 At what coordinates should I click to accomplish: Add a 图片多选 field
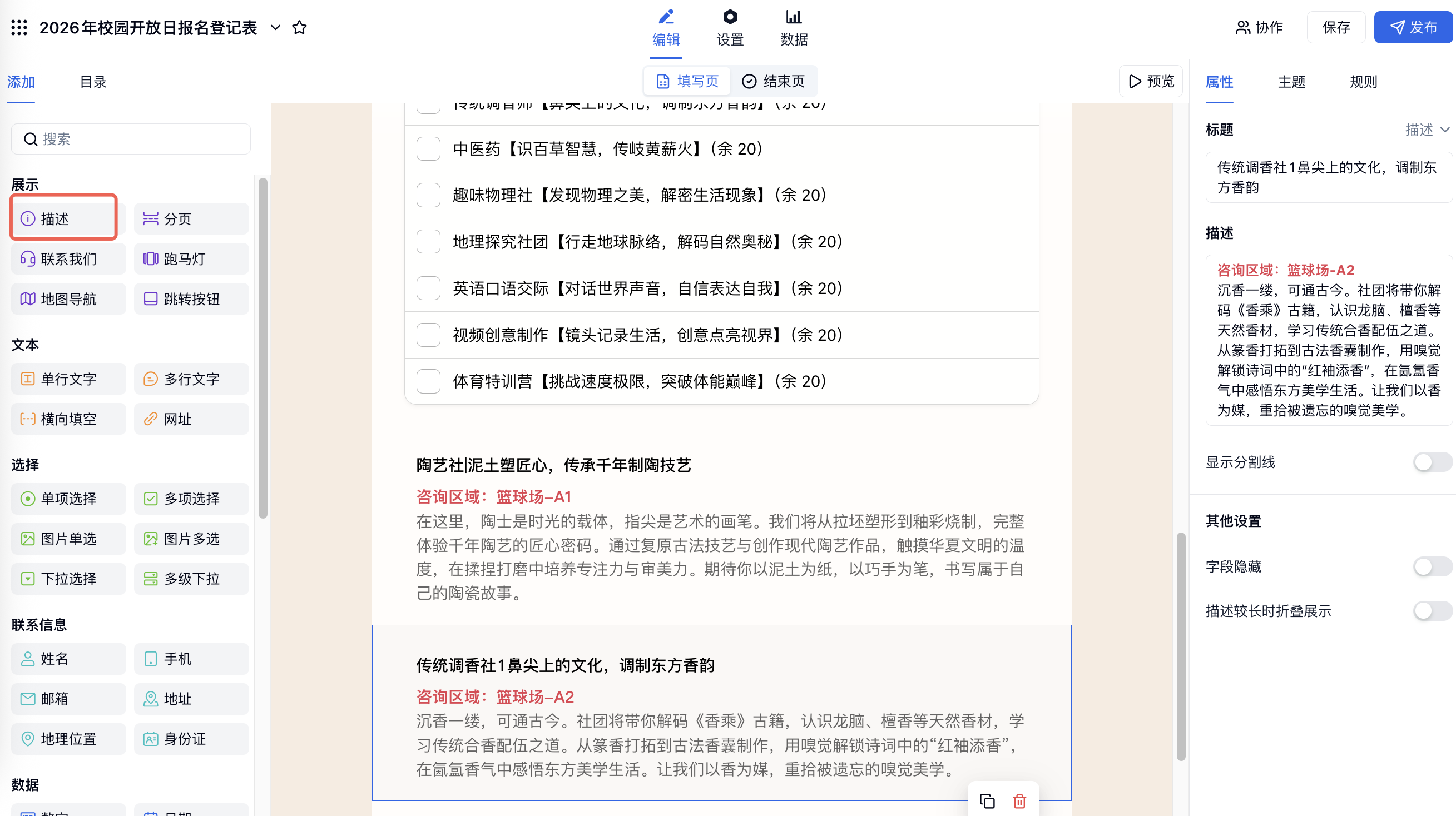pos(191,539)
